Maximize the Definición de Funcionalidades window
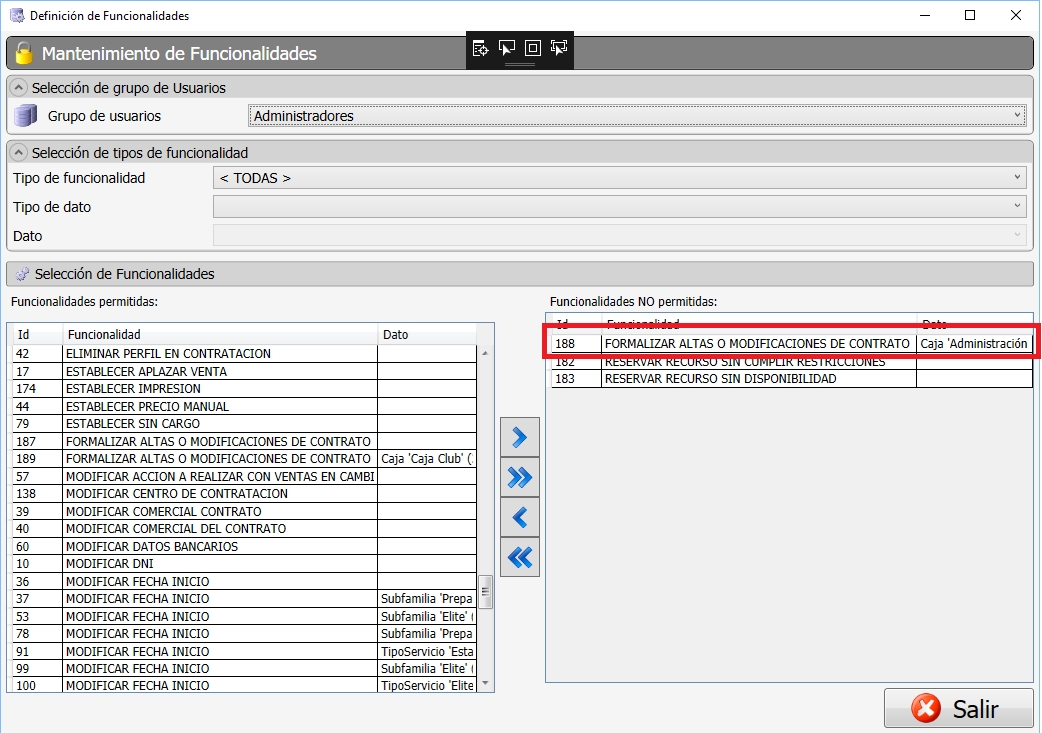The width and height of the screenshot is (1042, 733). pos(970,15)
